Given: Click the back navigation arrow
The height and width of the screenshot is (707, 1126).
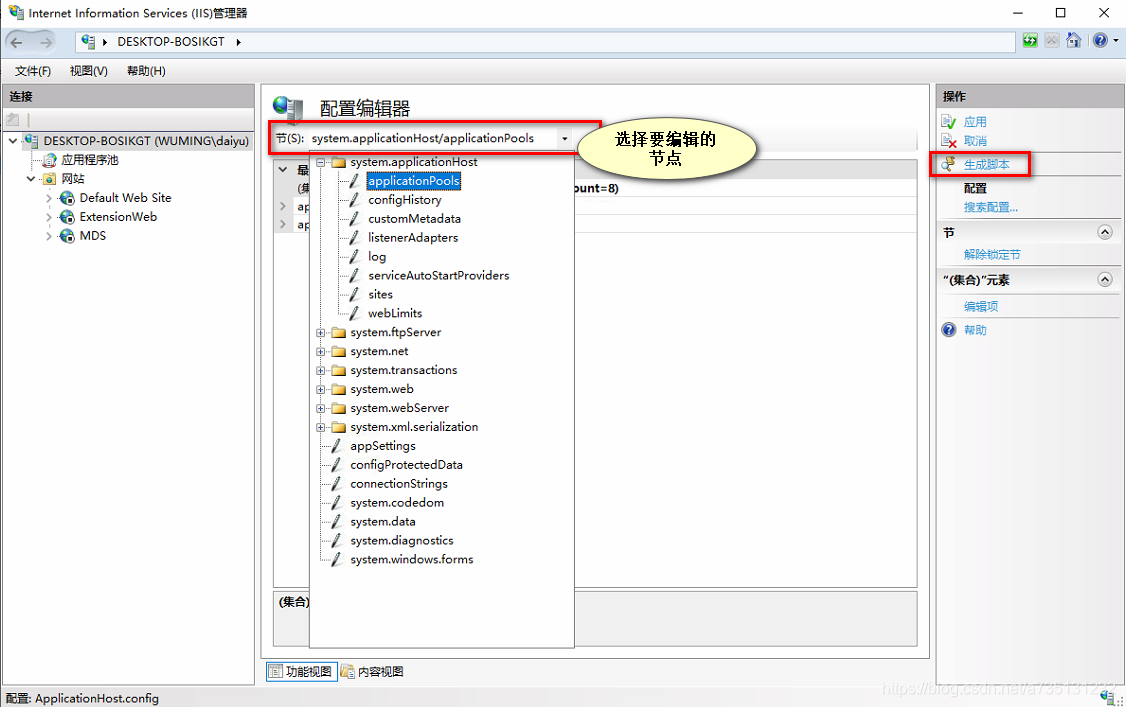Looking at the screenshot, I should (x=17, y=42).
